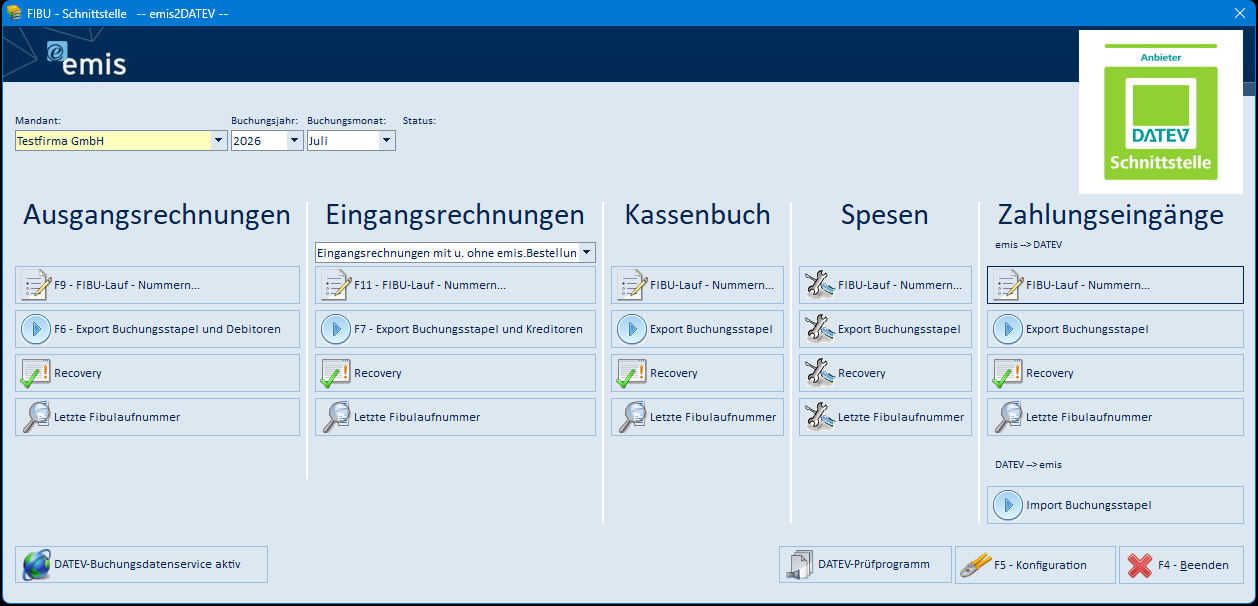The height and width of the screenshot is (606, 1258).
Task: Click F7 - Export Buchungsstapel und Kreditoren label
Action: pyautogui.click(x=468, y=329)
